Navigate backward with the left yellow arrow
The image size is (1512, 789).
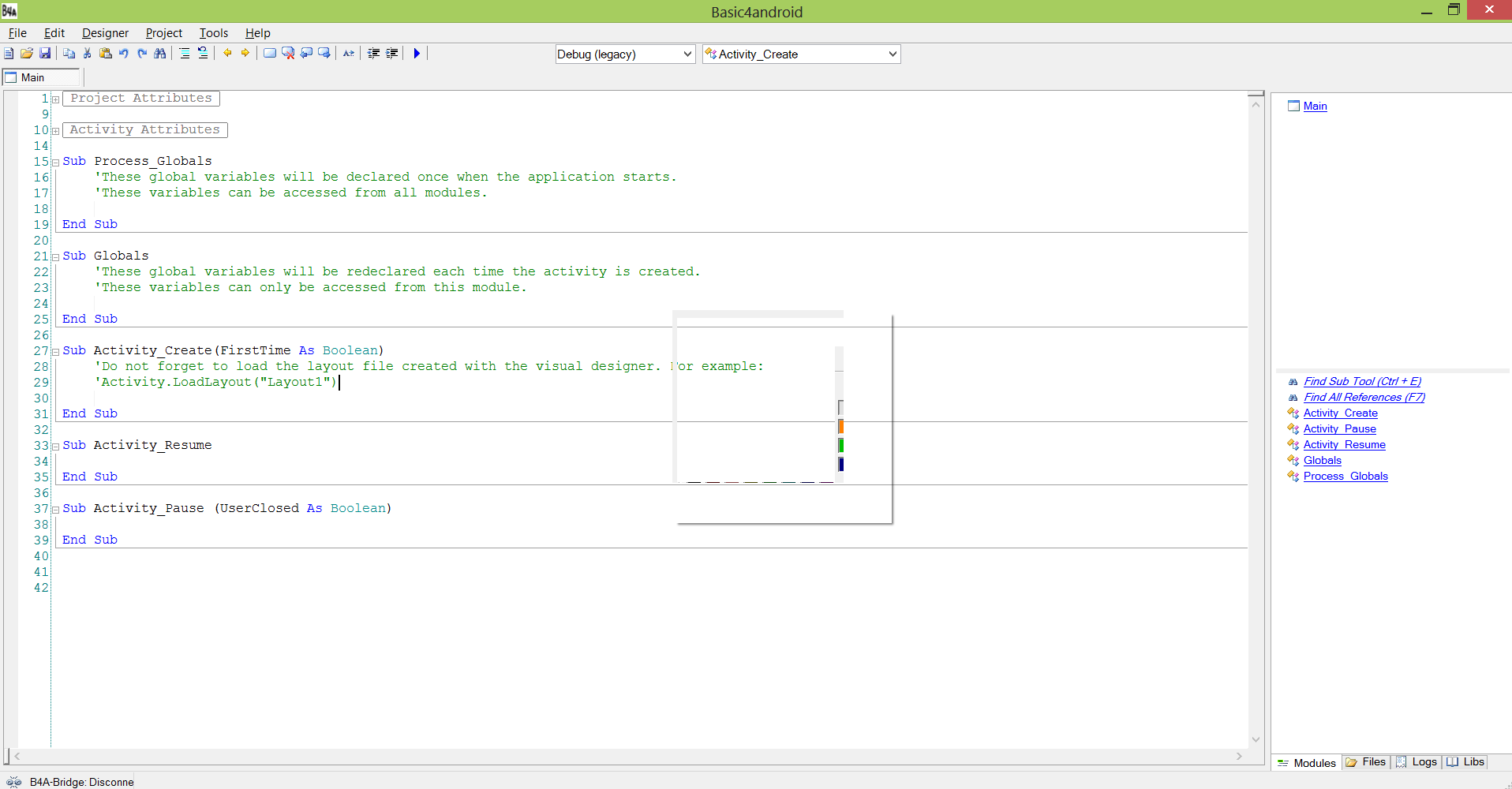(227, 54)
